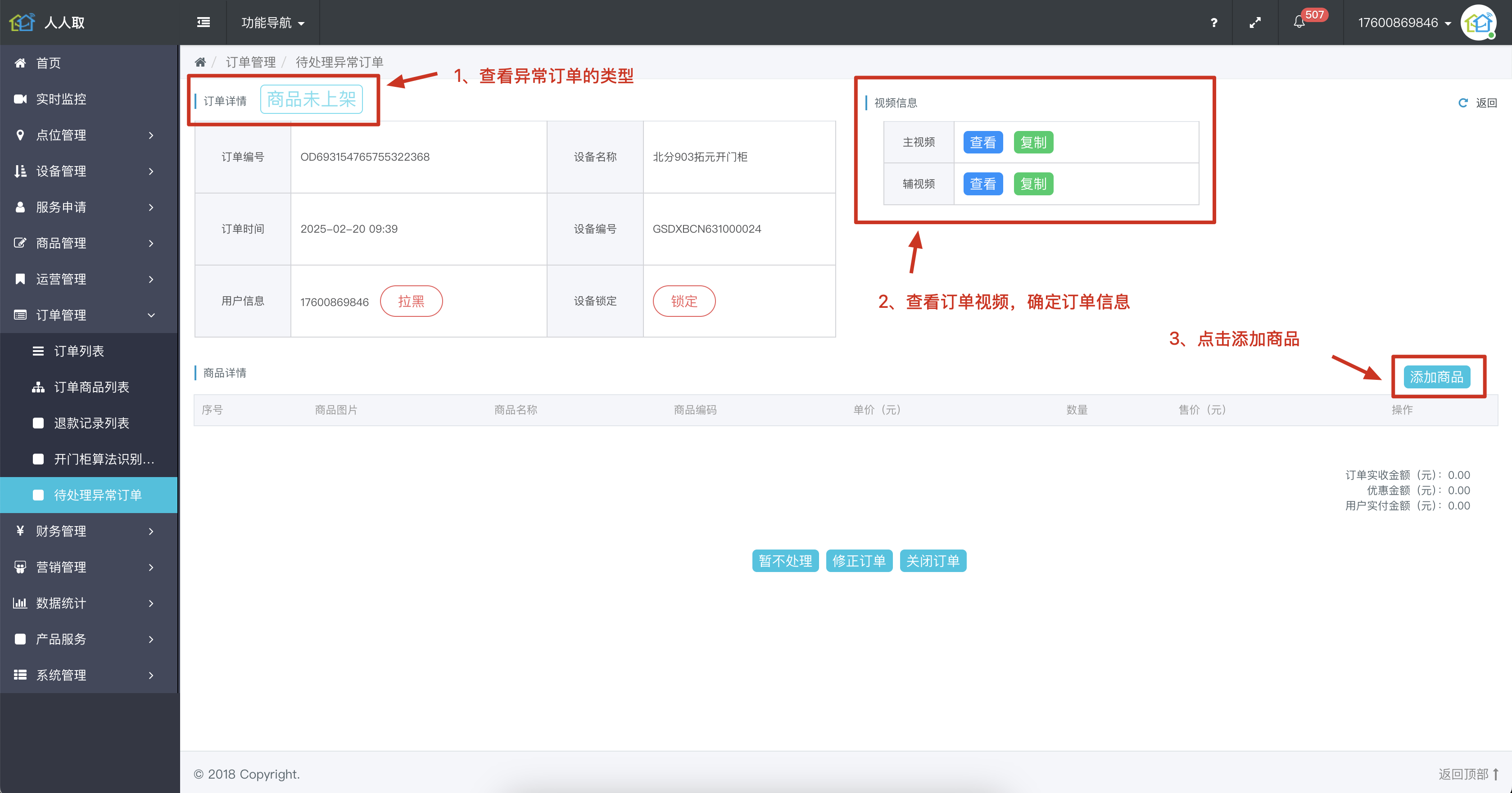Copy the 主视频 link with 复制
The height and width of the screenshot is (793, 1512).
point(1034,143)
